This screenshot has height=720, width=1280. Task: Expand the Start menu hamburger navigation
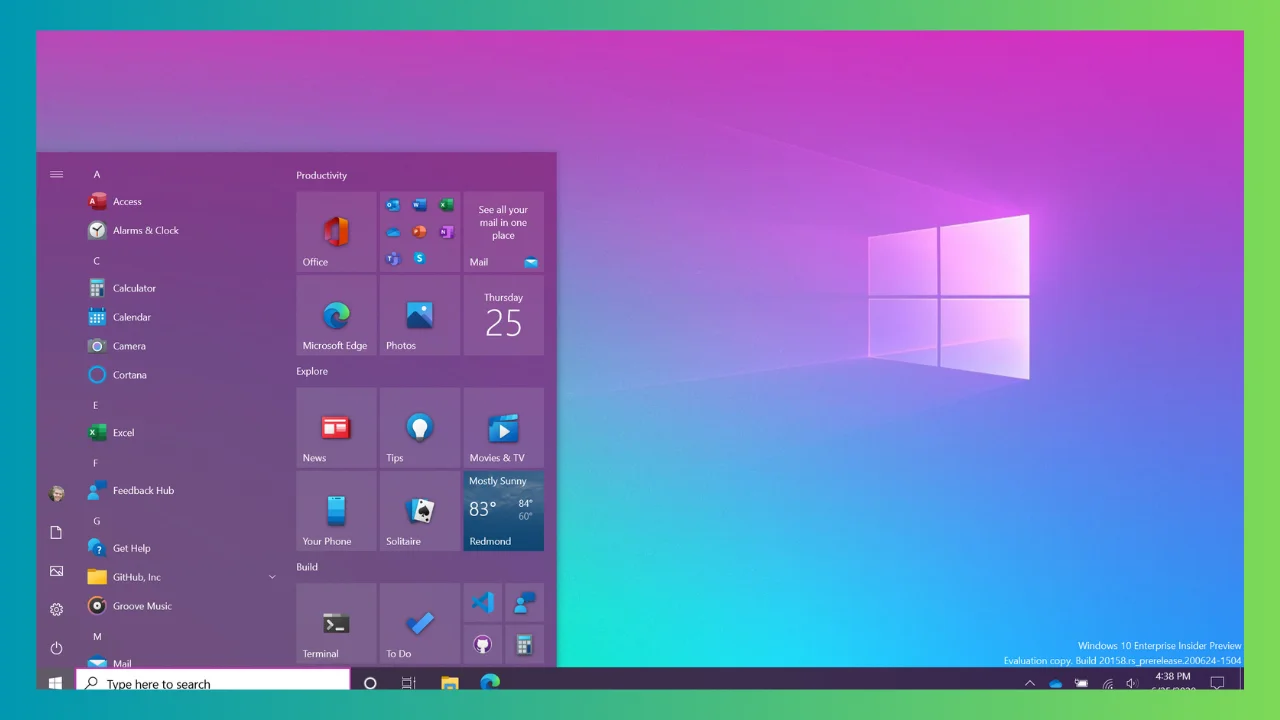(56, 174)
